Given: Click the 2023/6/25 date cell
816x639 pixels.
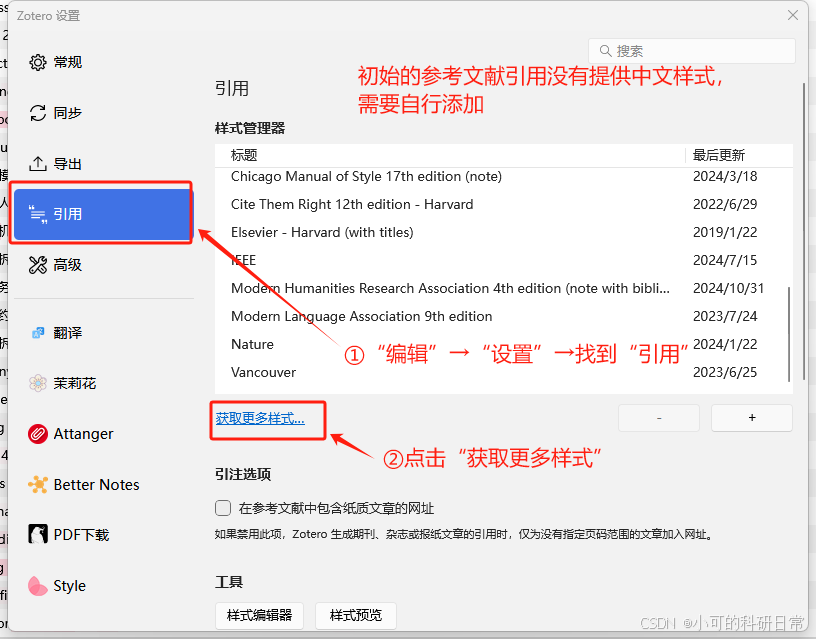Looking at the screenshot, I should (x=725, y=373).
